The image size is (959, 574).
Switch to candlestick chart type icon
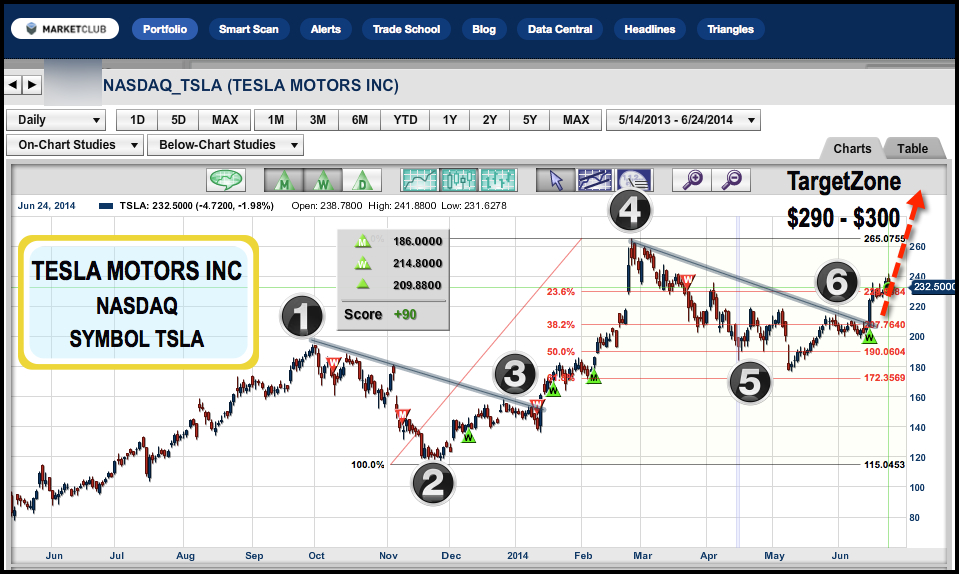[459, 180]
